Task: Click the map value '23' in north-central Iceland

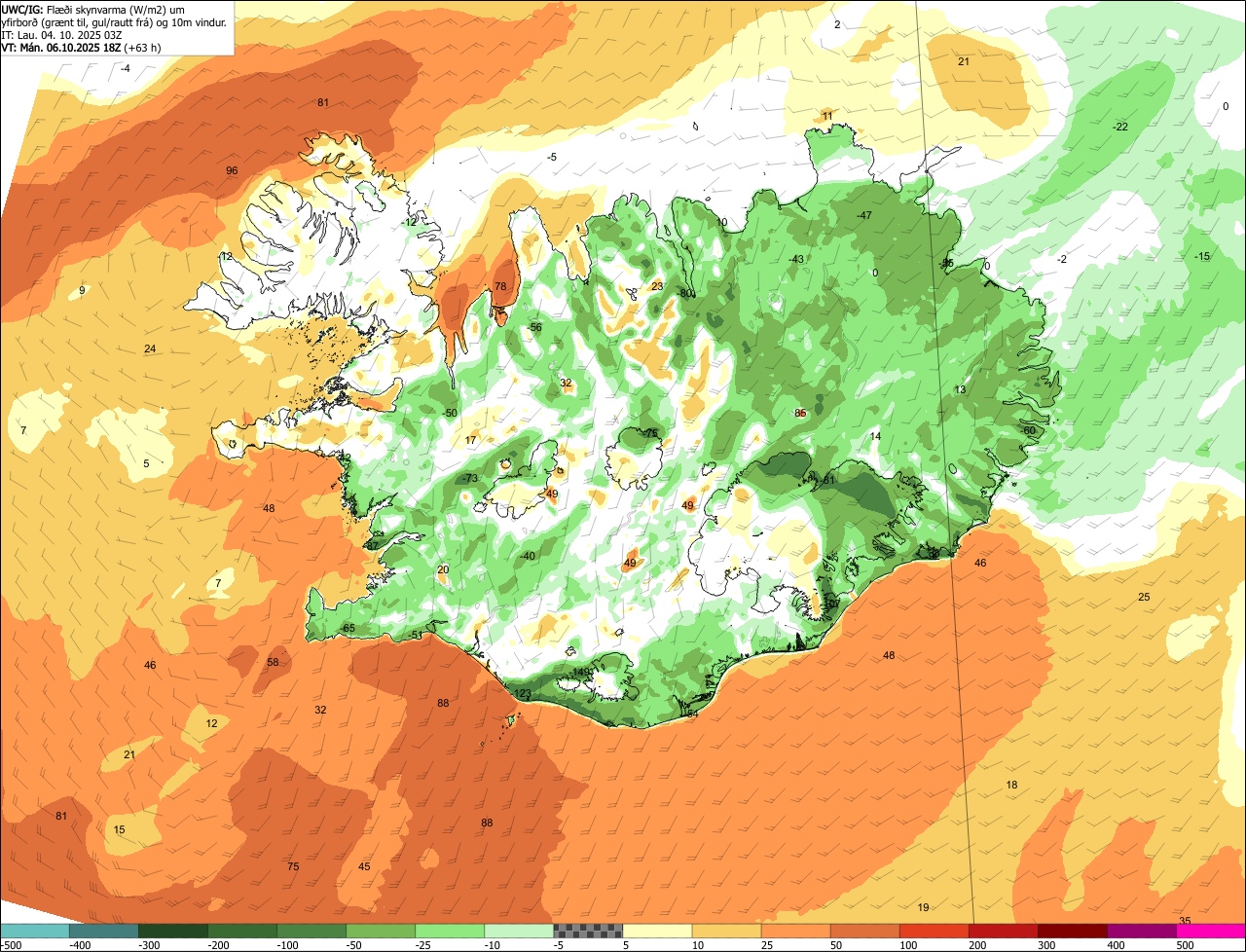Action: (657, 286)
